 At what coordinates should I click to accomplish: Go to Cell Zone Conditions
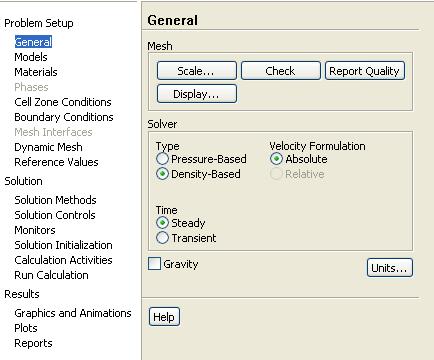coord(63,102)
